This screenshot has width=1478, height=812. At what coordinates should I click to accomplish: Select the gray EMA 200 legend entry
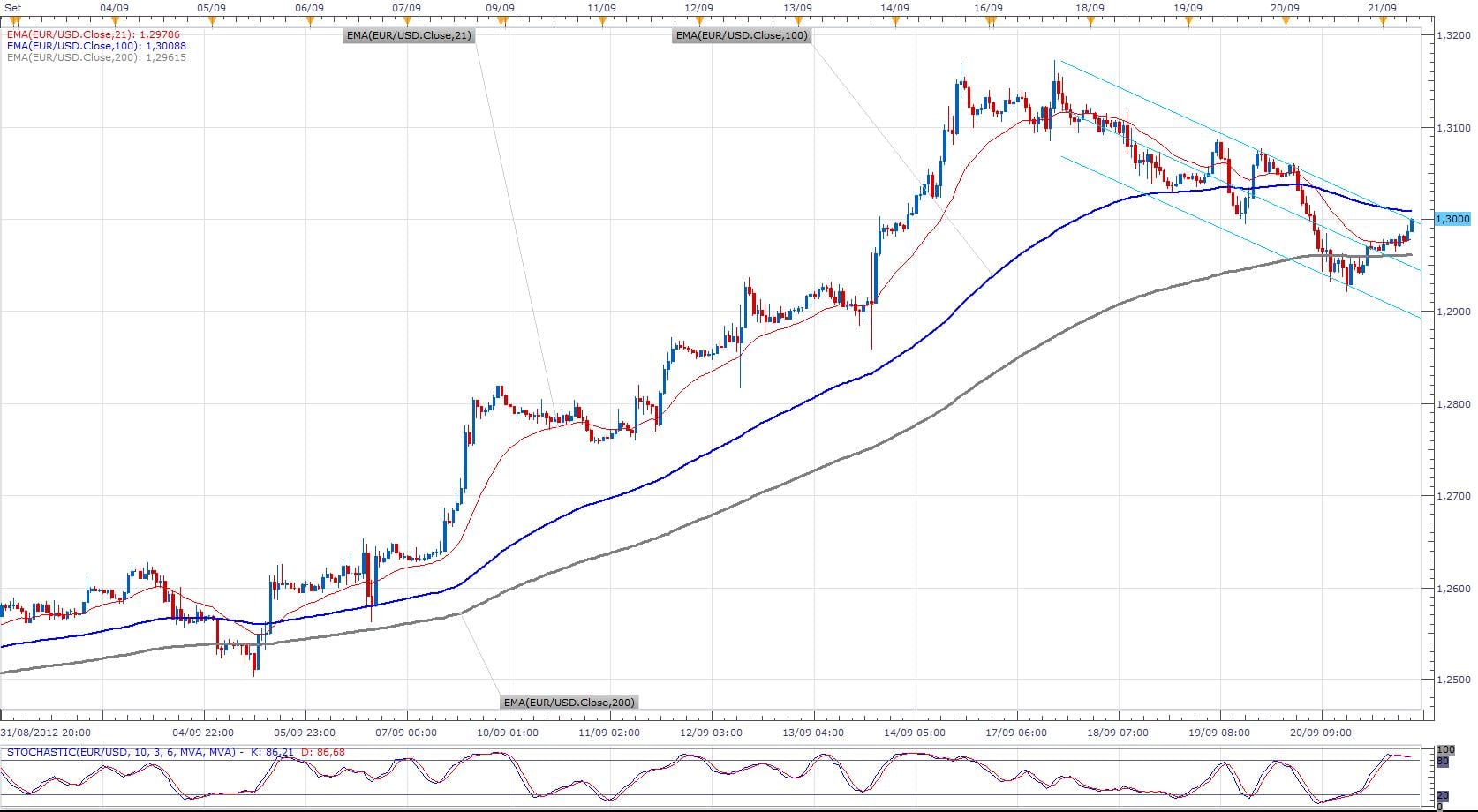point(95,57)
